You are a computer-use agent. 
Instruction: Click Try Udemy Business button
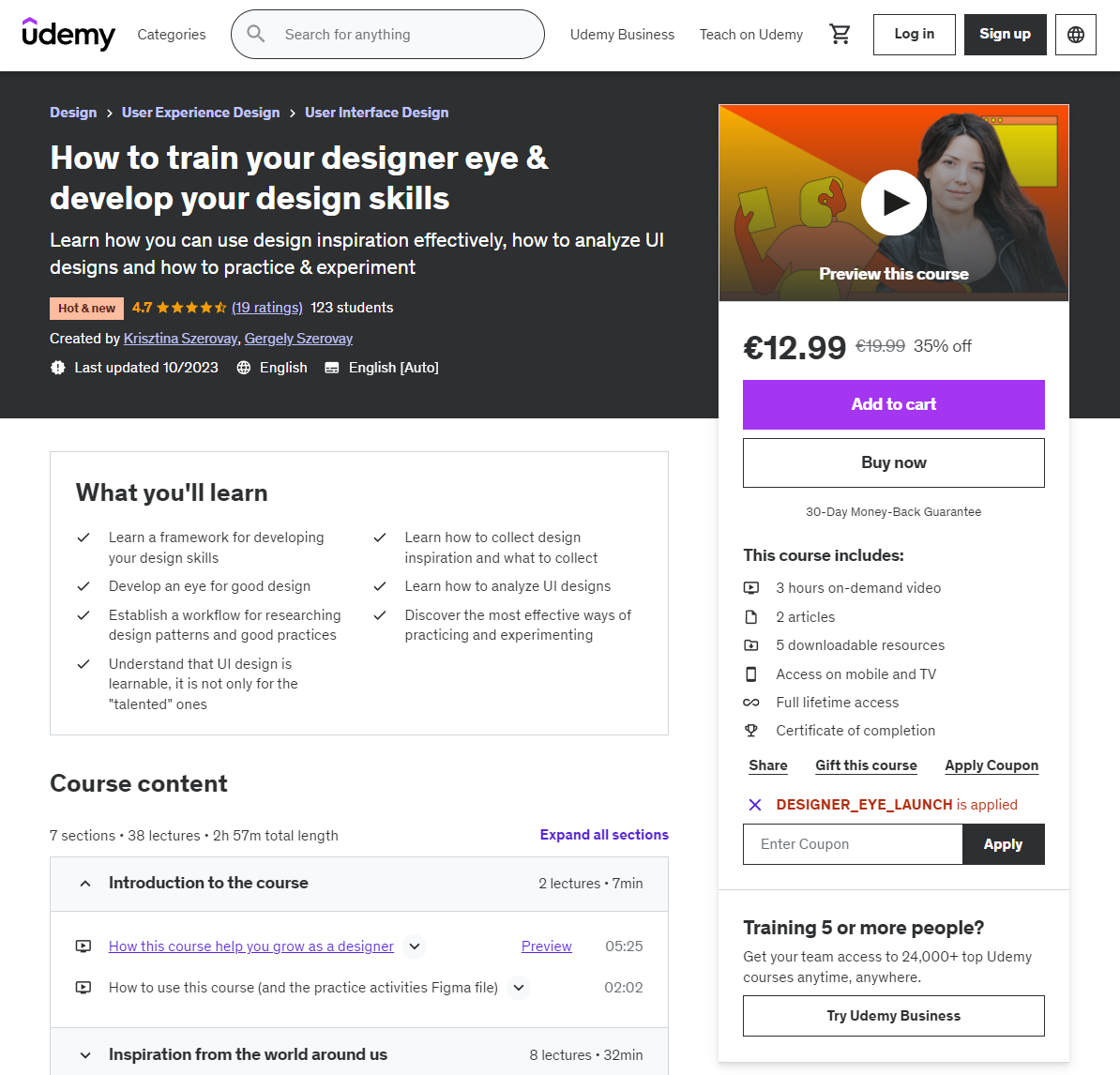coord(894,1016)
